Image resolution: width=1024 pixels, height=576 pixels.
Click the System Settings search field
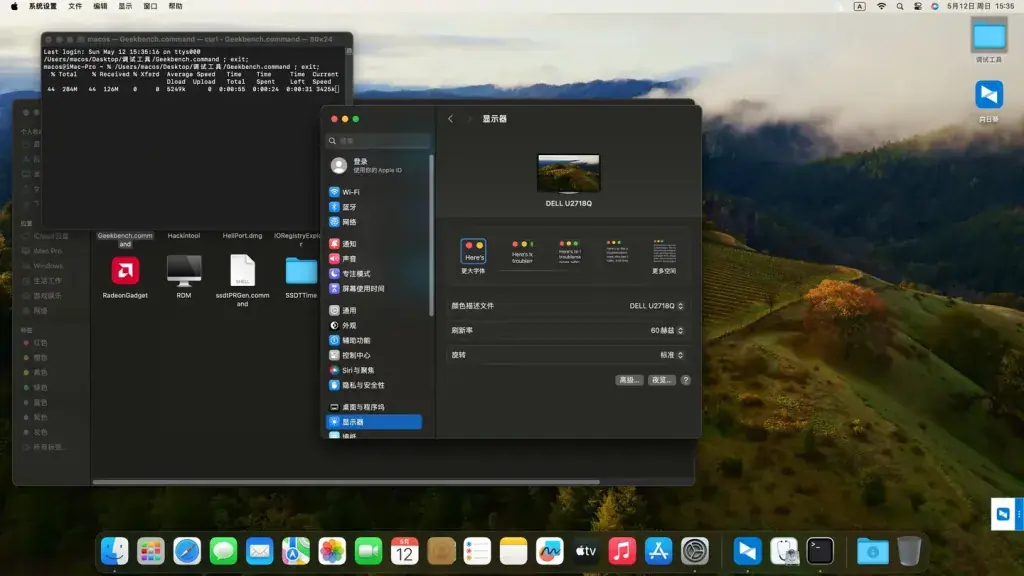point(378,140)
